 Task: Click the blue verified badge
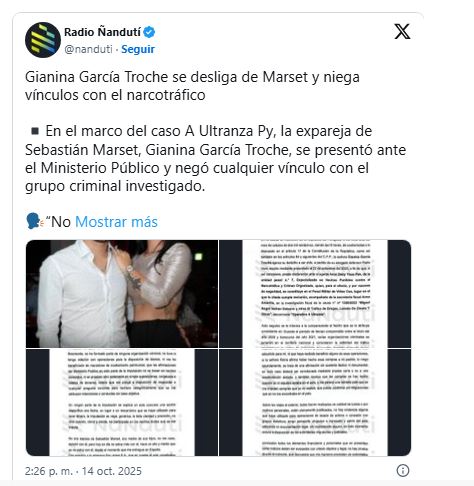click(x=149, y=32)
